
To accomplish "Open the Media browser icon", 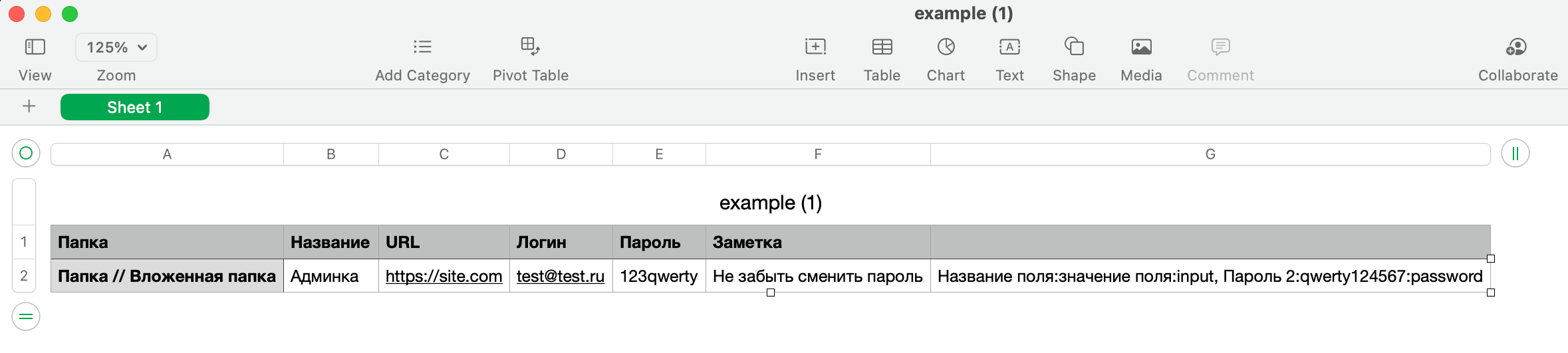I will [x=1141, y=47].
